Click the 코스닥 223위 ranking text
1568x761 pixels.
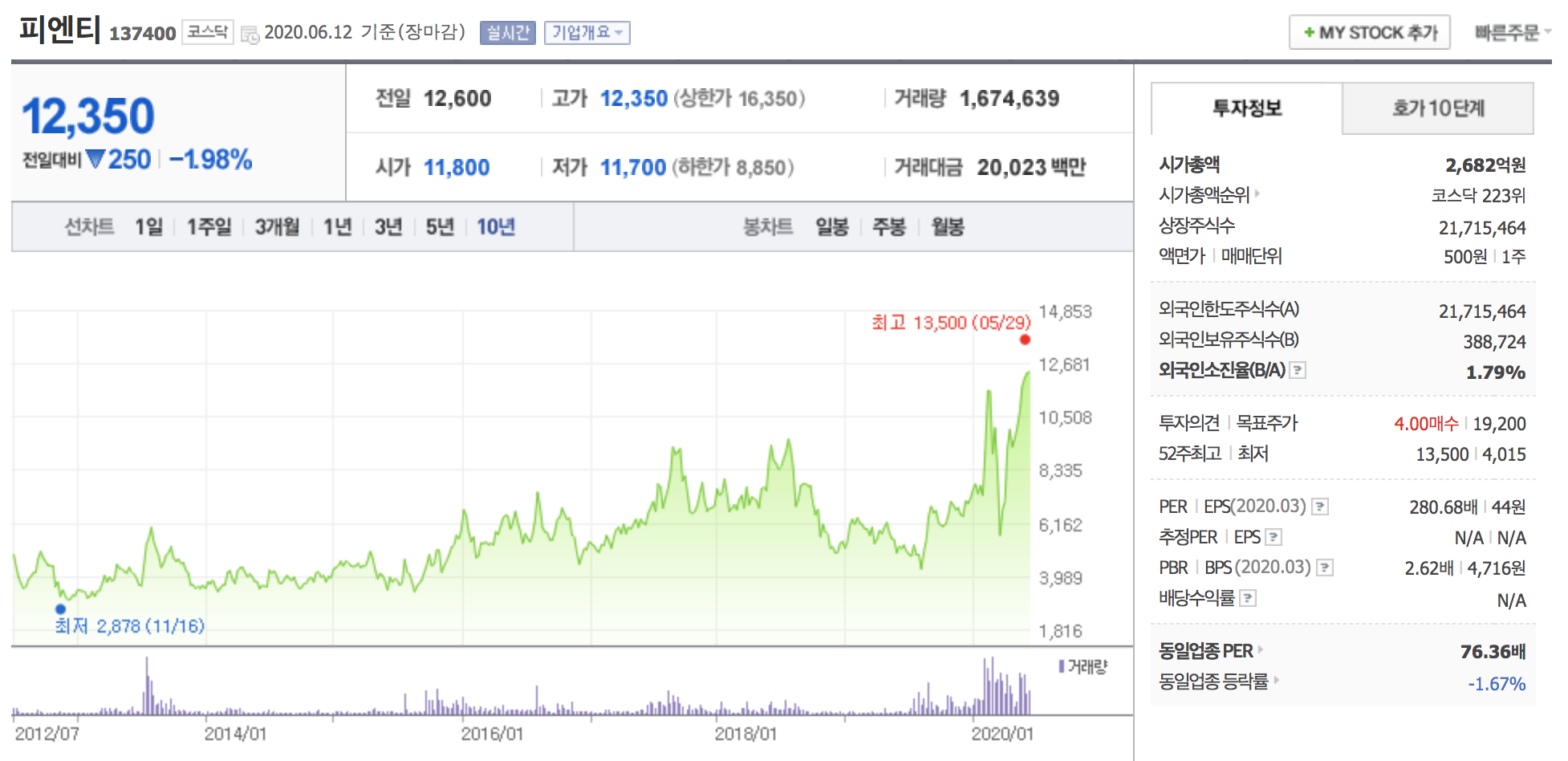click(x=1479, y=196)
